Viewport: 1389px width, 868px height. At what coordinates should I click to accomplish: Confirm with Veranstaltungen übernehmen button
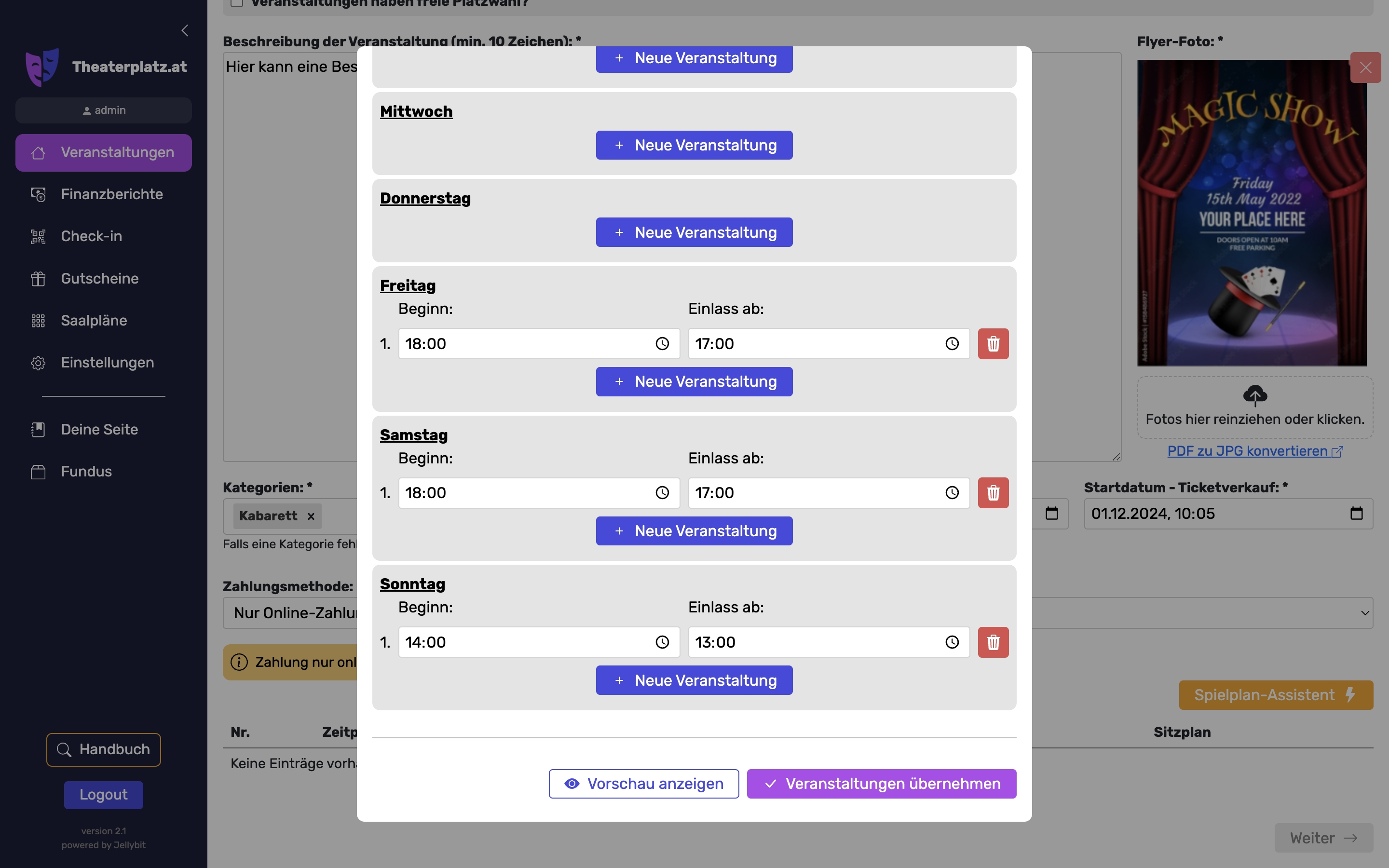[x=881, y=784]
